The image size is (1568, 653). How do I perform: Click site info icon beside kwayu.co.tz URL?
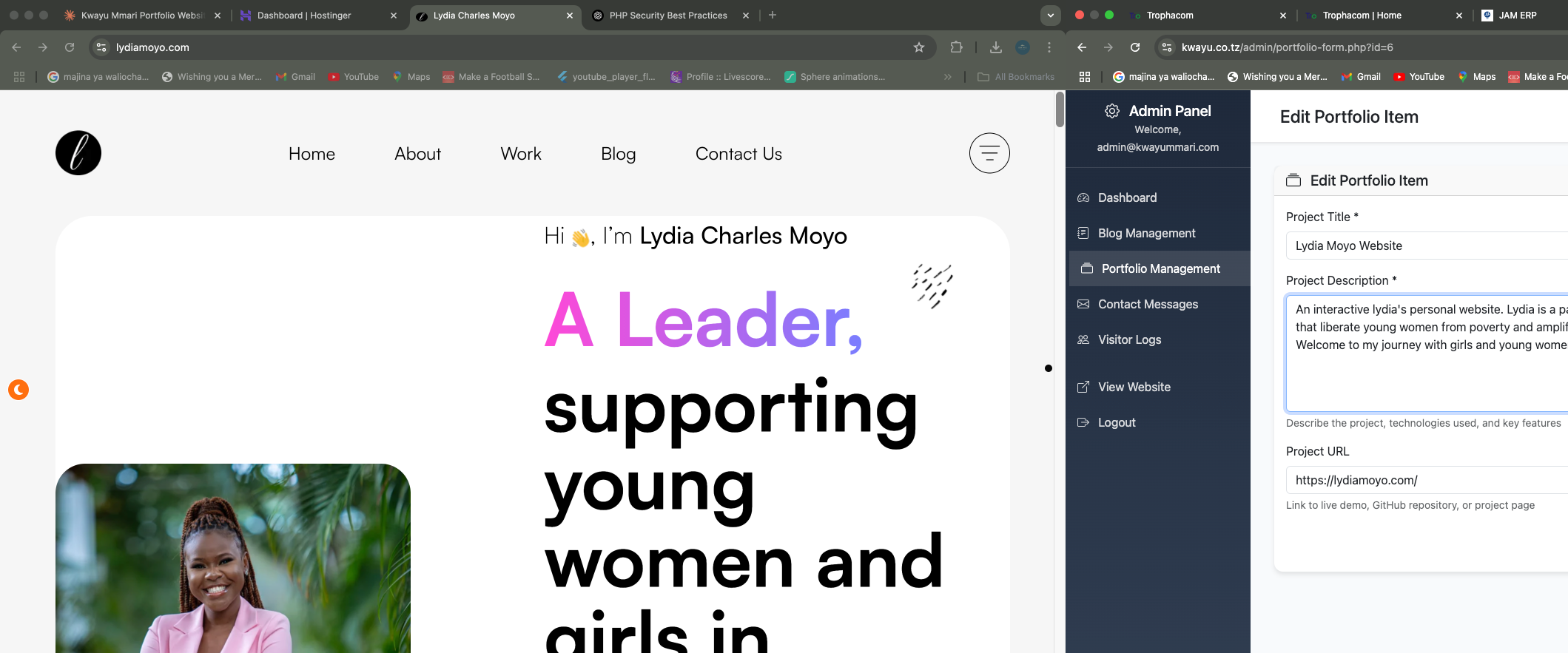click(1167, 47)
